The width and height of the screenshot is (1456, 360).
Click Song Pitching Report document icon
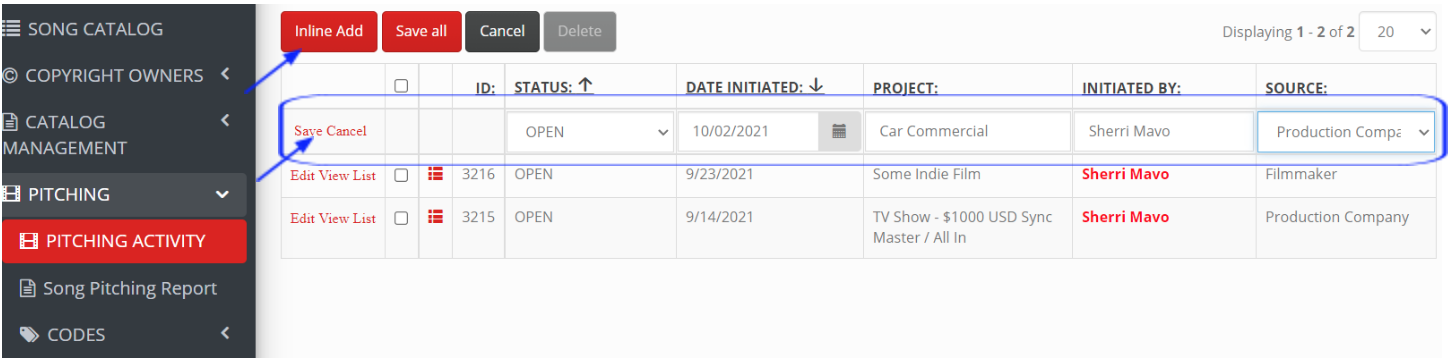point(28,289)
